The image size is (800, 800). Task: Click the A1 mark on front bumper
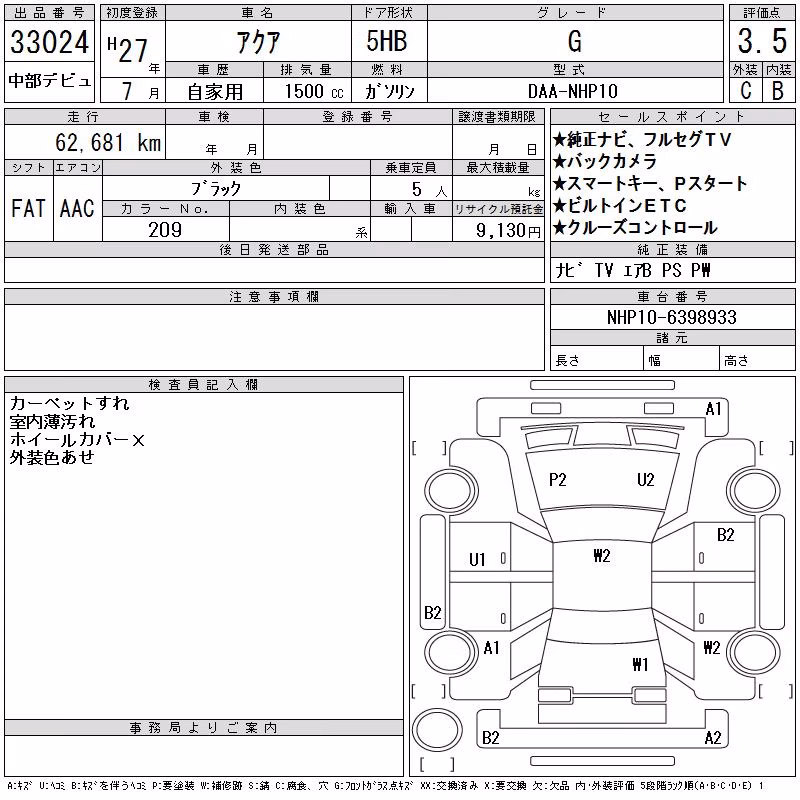[713, 408]
